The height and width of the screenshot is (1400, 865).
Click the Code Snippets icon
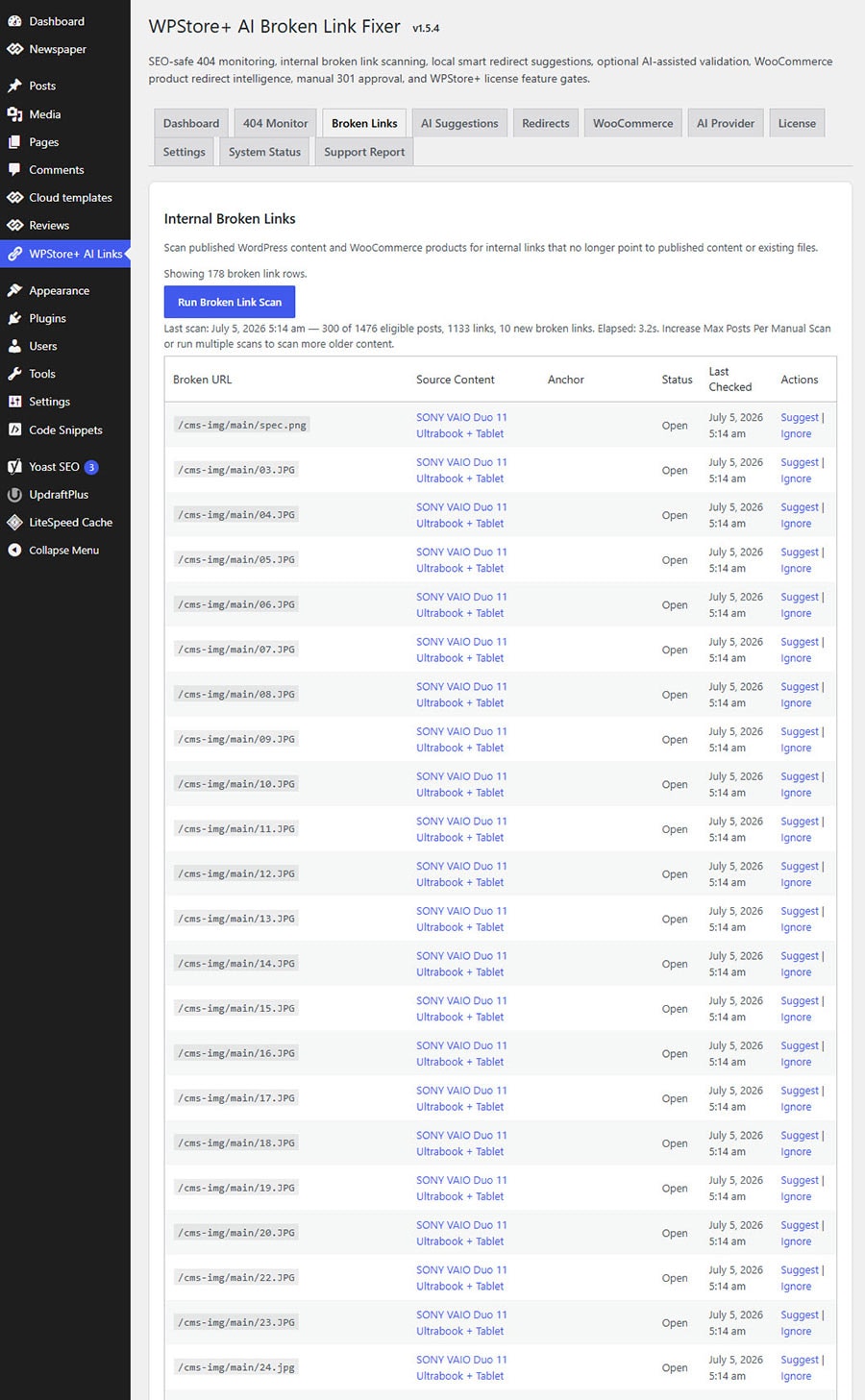(x=14, y=430)
